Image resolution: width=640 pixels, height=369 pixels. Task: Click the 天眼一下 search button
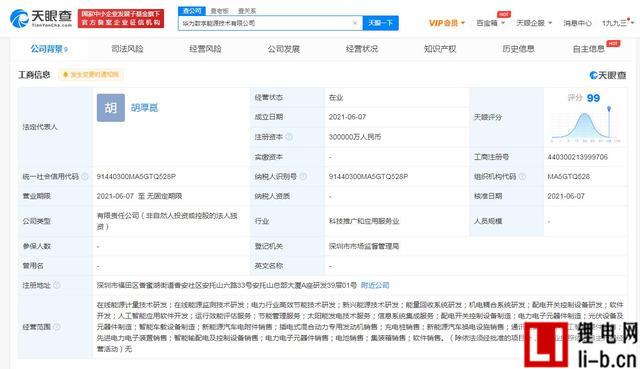coord(380,23)
